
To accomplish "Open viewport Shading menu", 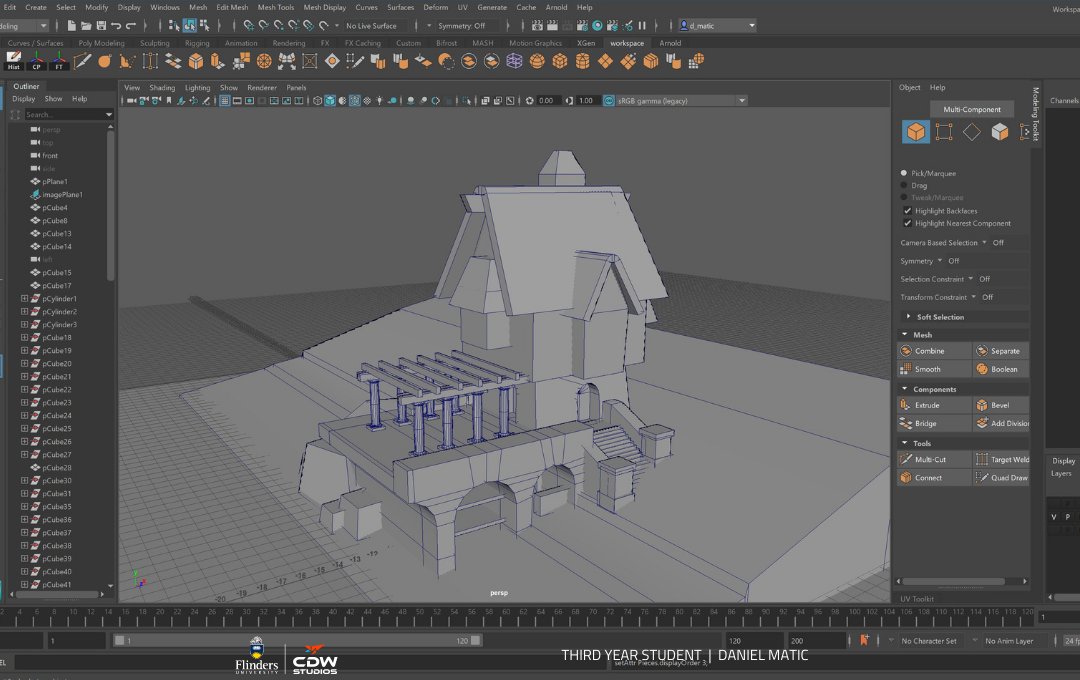I will (162, 87).
